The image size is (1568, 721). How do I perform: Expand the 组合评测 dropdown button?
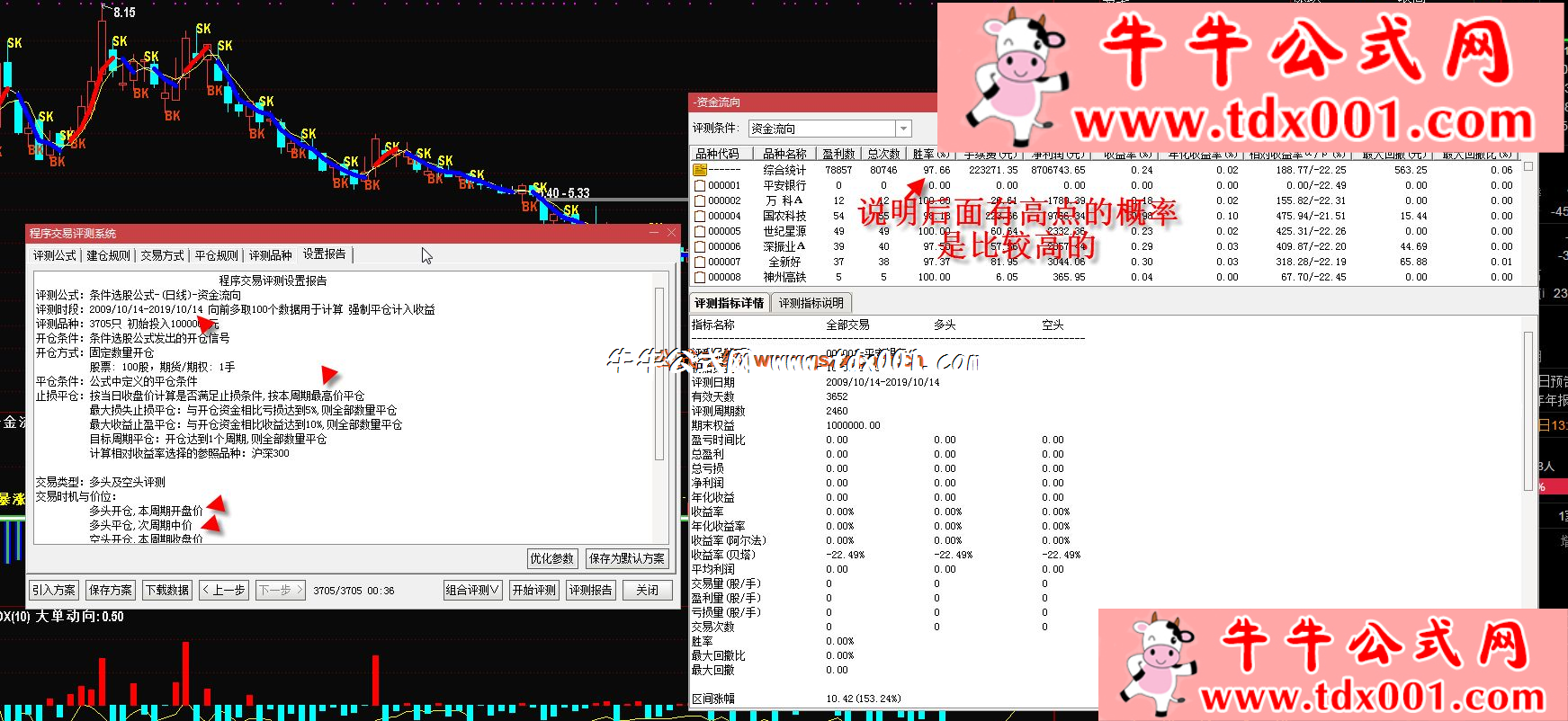point(472,590)
